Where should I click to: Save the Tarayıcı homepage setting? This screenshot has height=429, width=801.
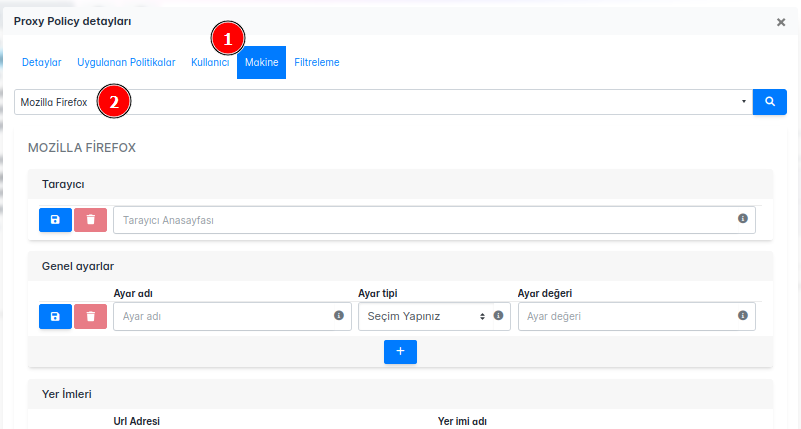pyautogui.click(x=55, y=220)
